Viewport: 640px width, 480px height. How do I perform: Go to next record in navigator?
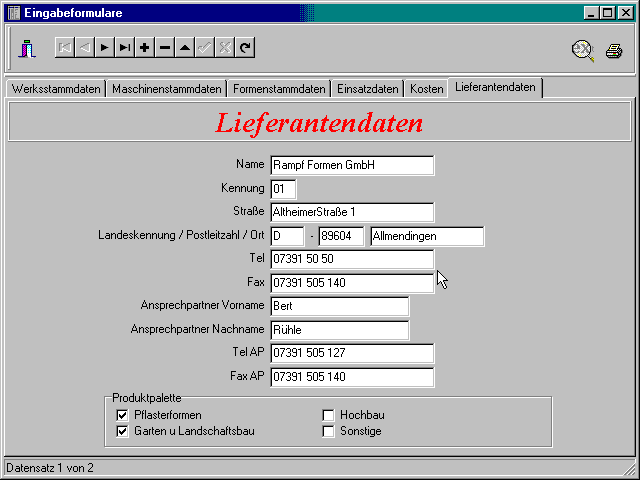(x=104, y=47)
